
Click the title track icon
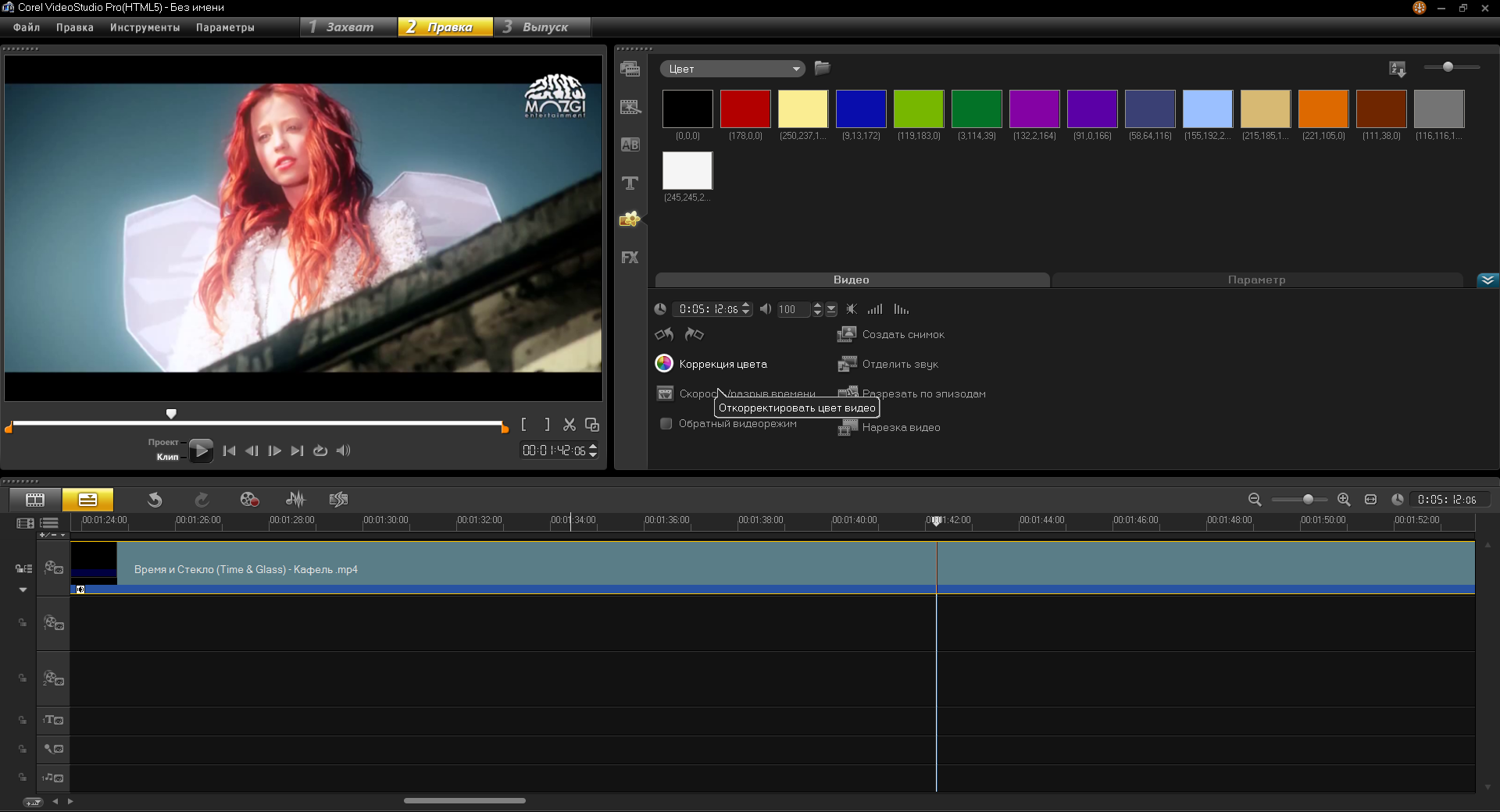(x=53, y=720)
